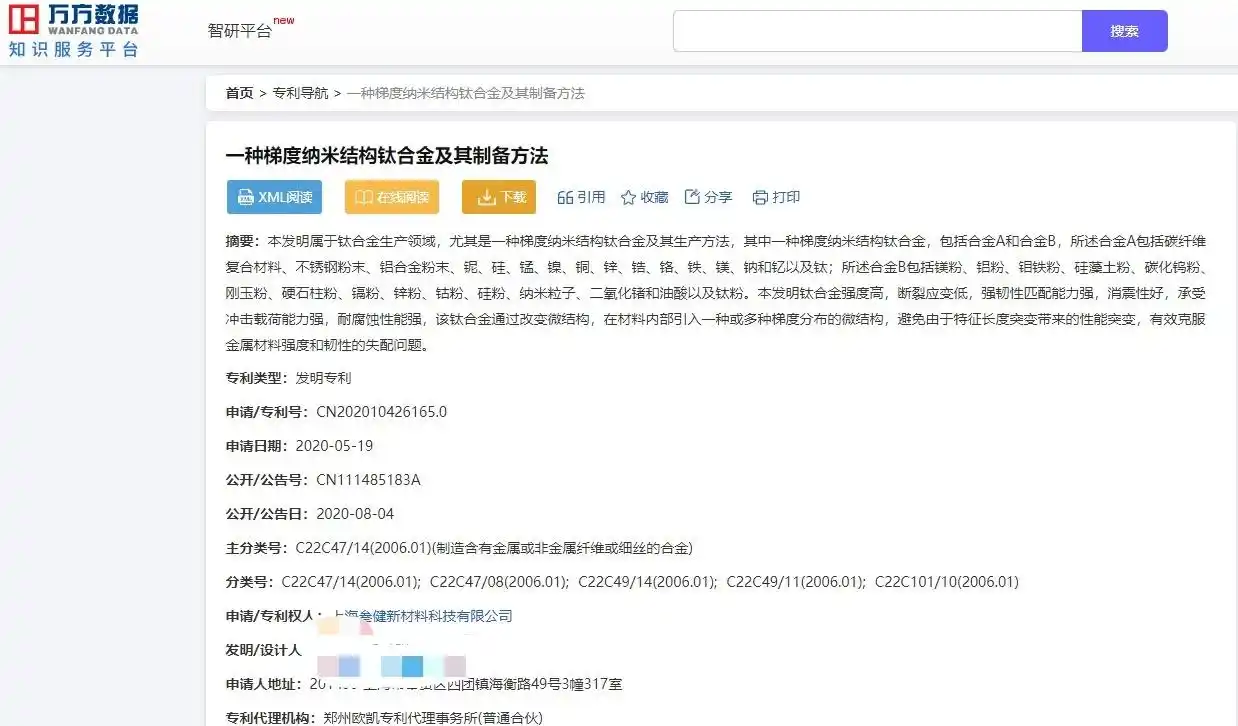The height and width of the screenshot is (726, 1238).
Task: Click the patent title breadcrumb entry
Action: coord(465,92)
